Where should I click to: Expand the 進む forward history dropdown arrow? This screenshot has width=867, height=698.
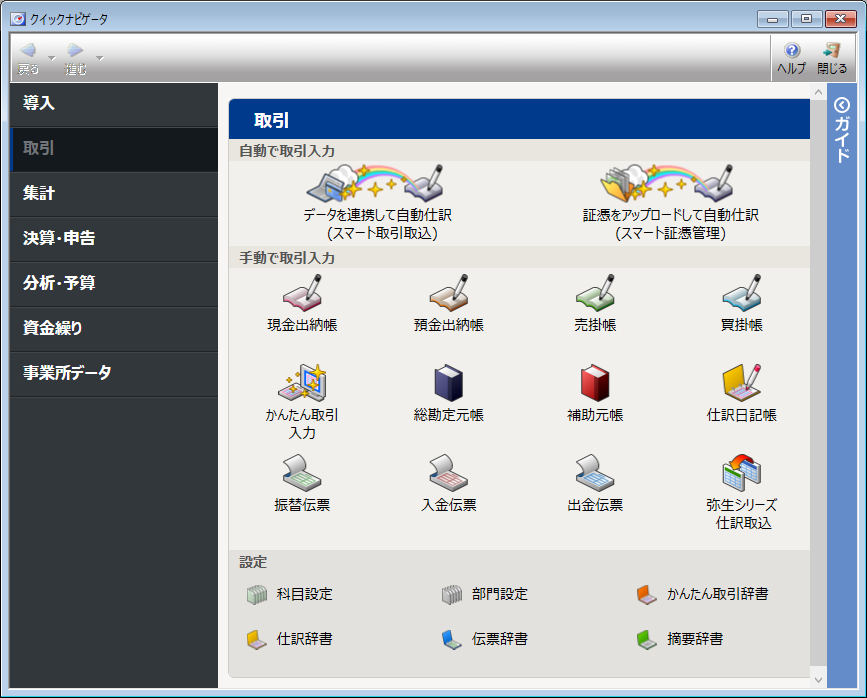(99, 58)
